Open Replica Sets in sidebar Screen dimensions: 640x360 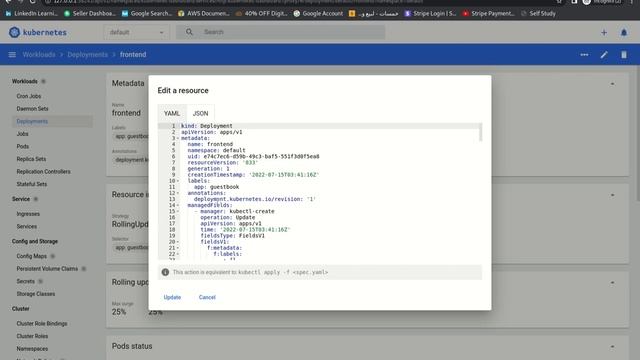click(31, 159)
